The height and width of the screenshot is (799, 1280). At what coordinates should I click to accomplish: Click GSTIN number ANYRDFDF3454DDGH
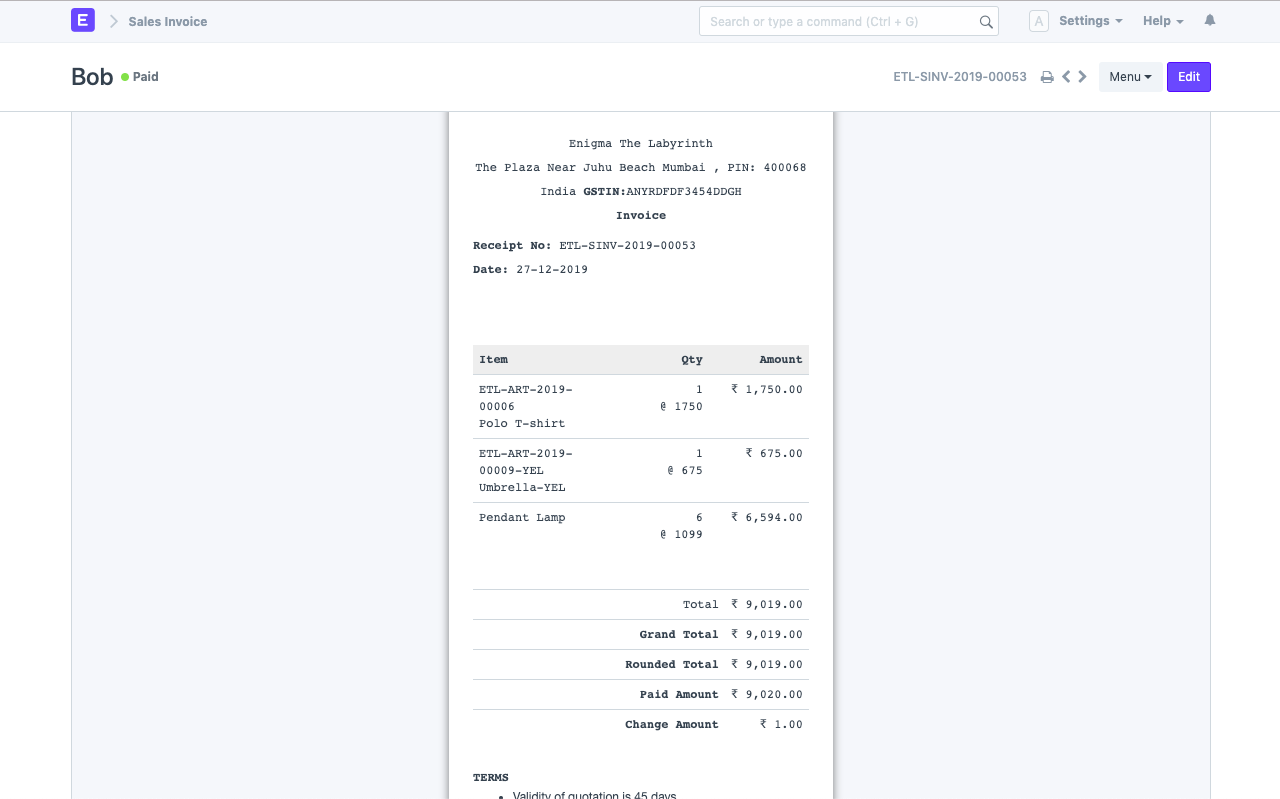[684, 192]
